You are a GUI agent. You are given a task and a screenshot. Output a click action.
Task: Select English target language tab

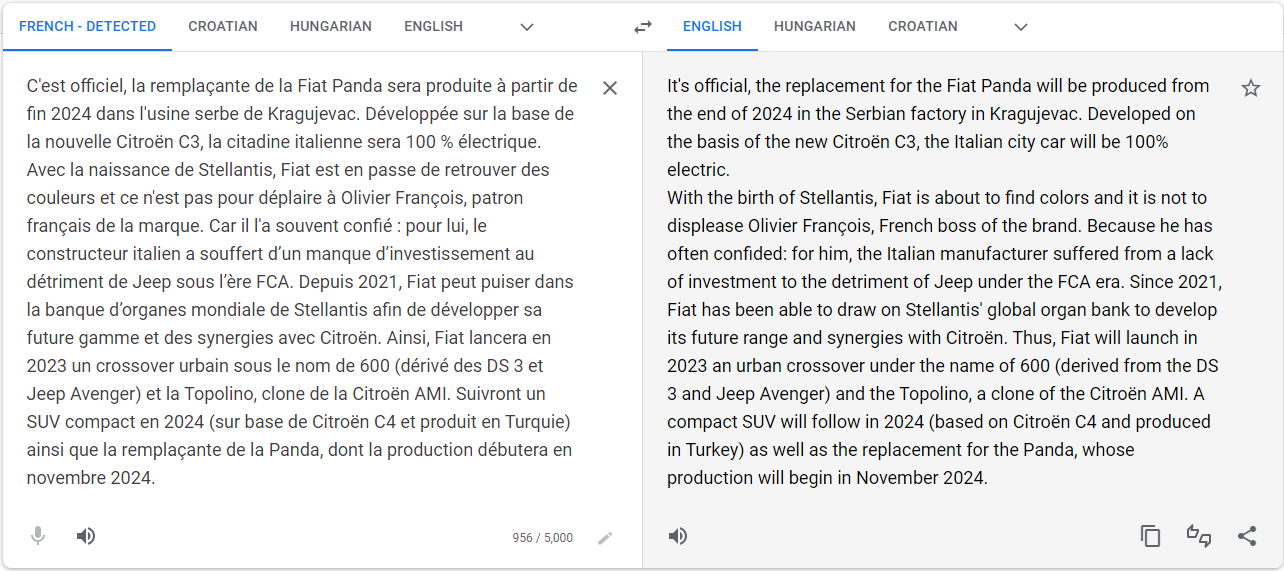[x=712, y=27]
